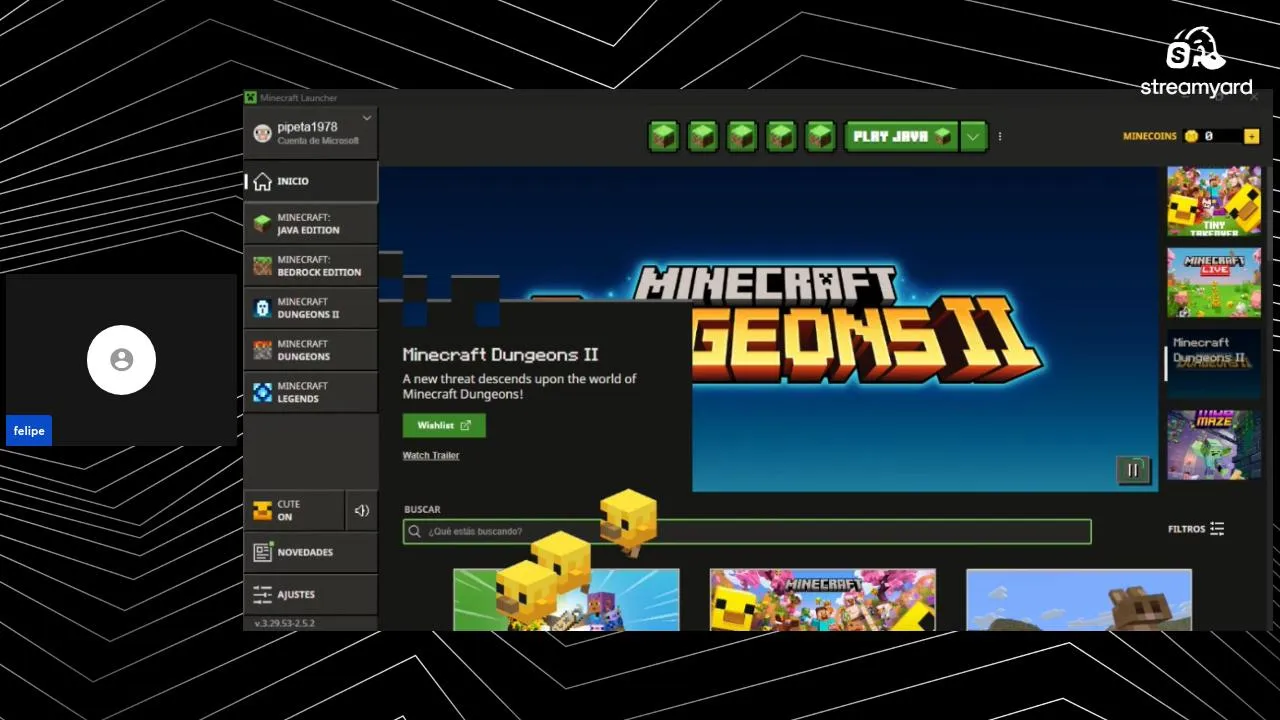The image size is (1280, 720).
Task: Open the three-dot more options menu
Action: point(1000,137)
